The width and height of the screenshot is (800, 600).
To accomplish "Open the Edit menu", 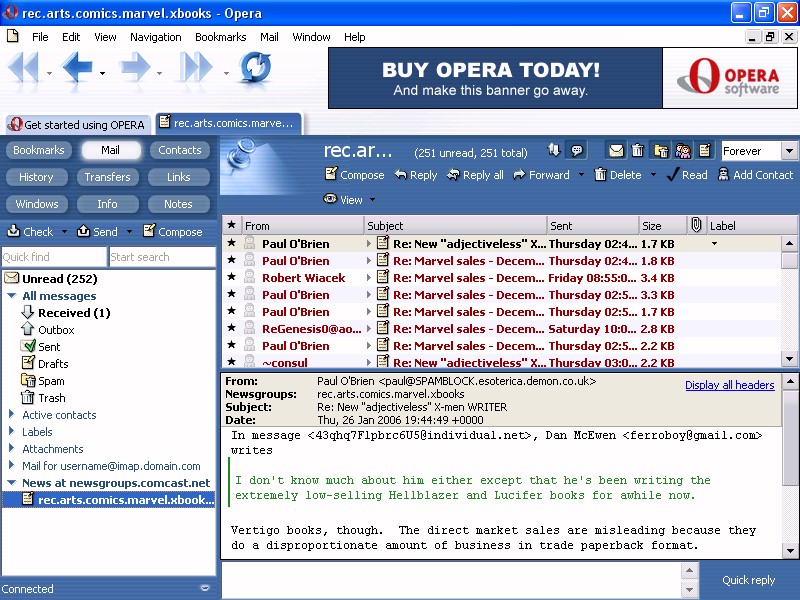I will click(71, 37).
